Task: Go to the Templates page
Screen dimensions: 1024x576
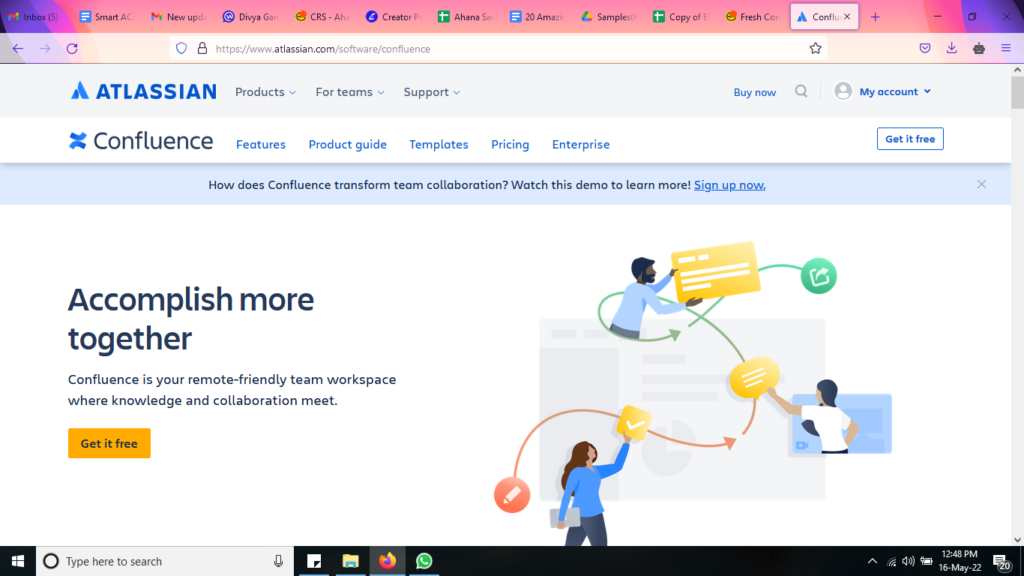Action: click(439, 144)
